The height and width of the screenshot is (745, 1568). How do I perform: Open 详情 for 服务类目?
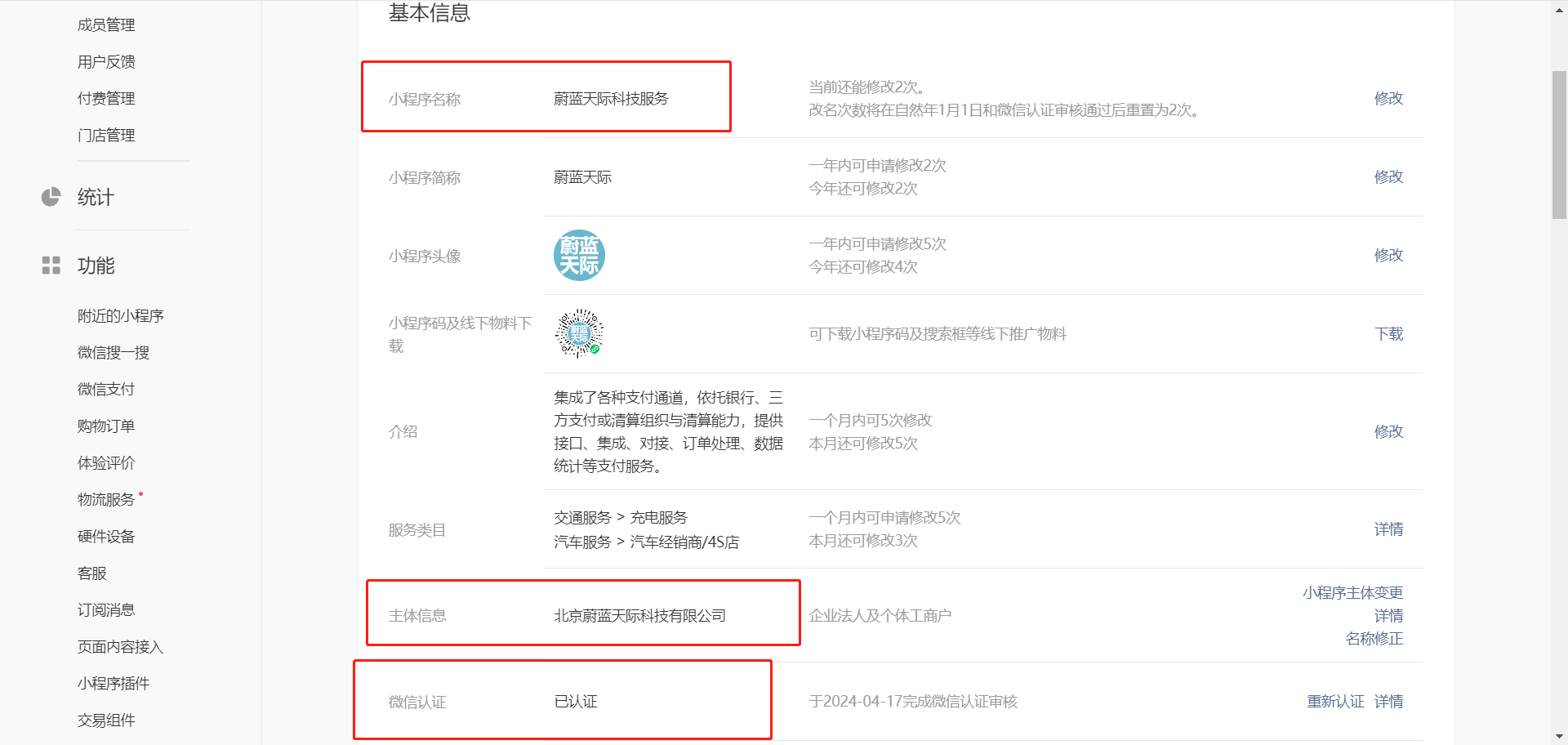click(1388, 529)
